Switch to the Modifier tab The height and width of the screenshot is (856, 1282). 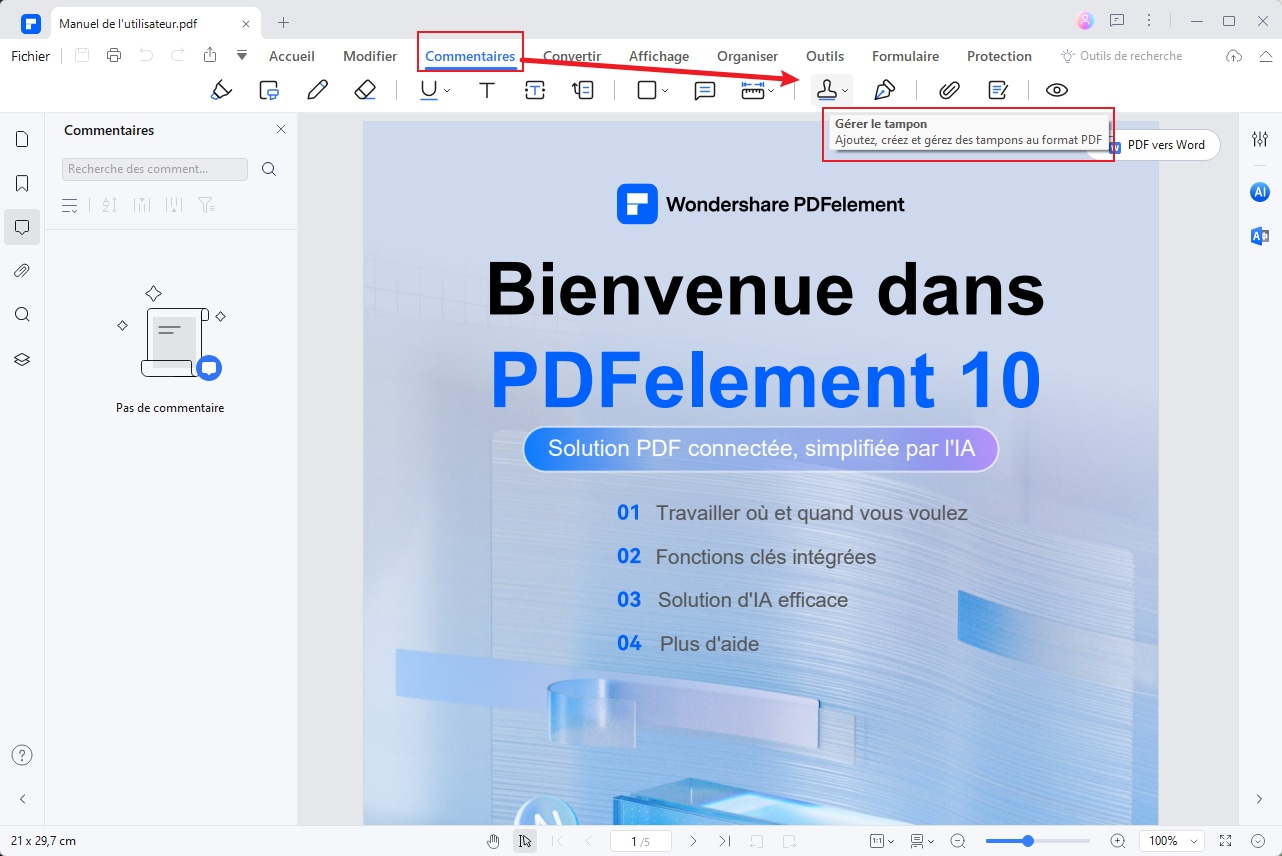370,56
